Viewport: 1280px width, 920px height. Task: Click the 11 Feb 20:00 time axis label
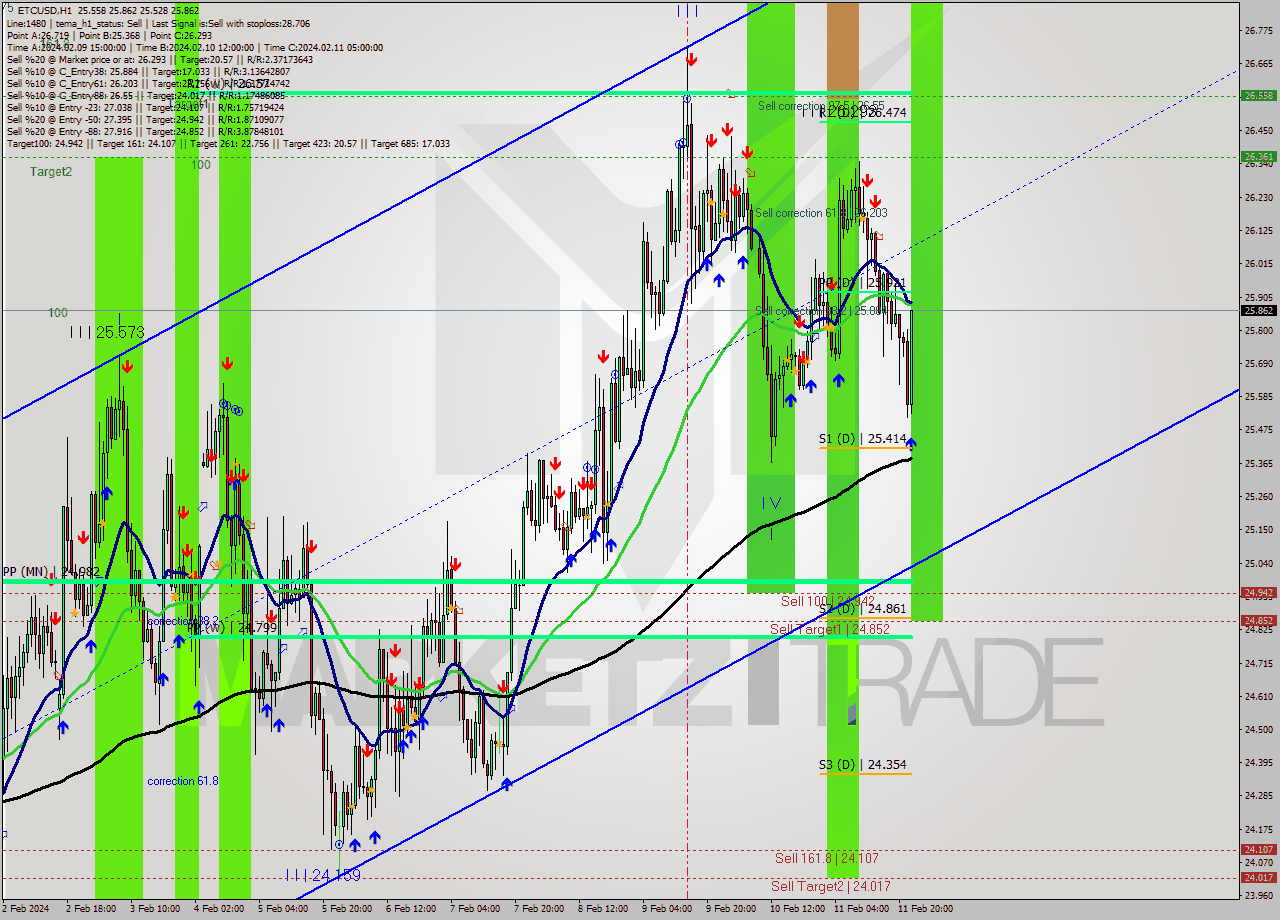[x=925, y=909]
